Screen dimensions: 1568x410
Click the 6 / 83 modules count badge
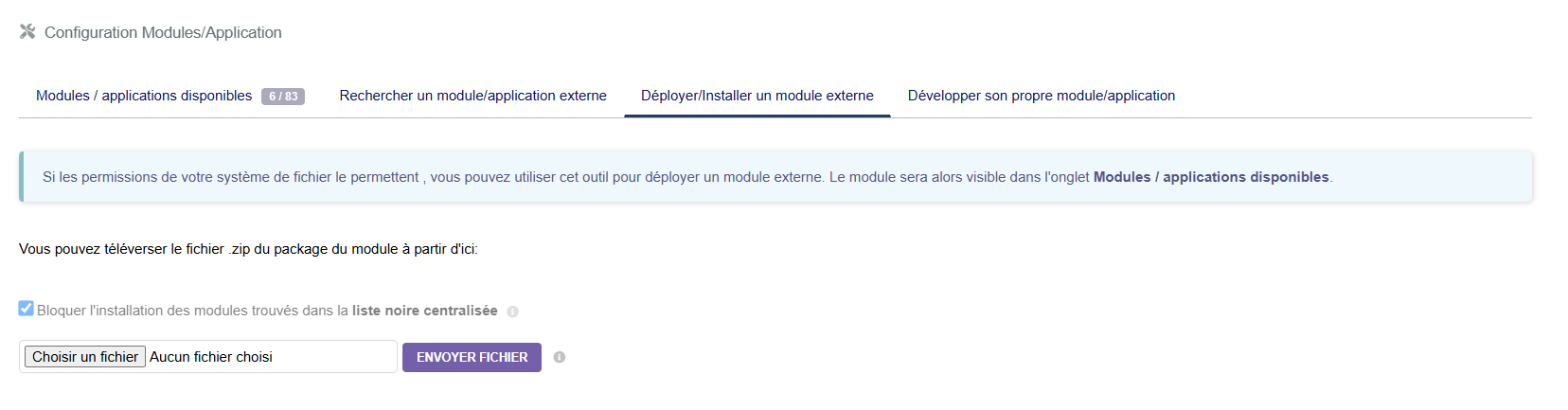click(x=283, y=97)
